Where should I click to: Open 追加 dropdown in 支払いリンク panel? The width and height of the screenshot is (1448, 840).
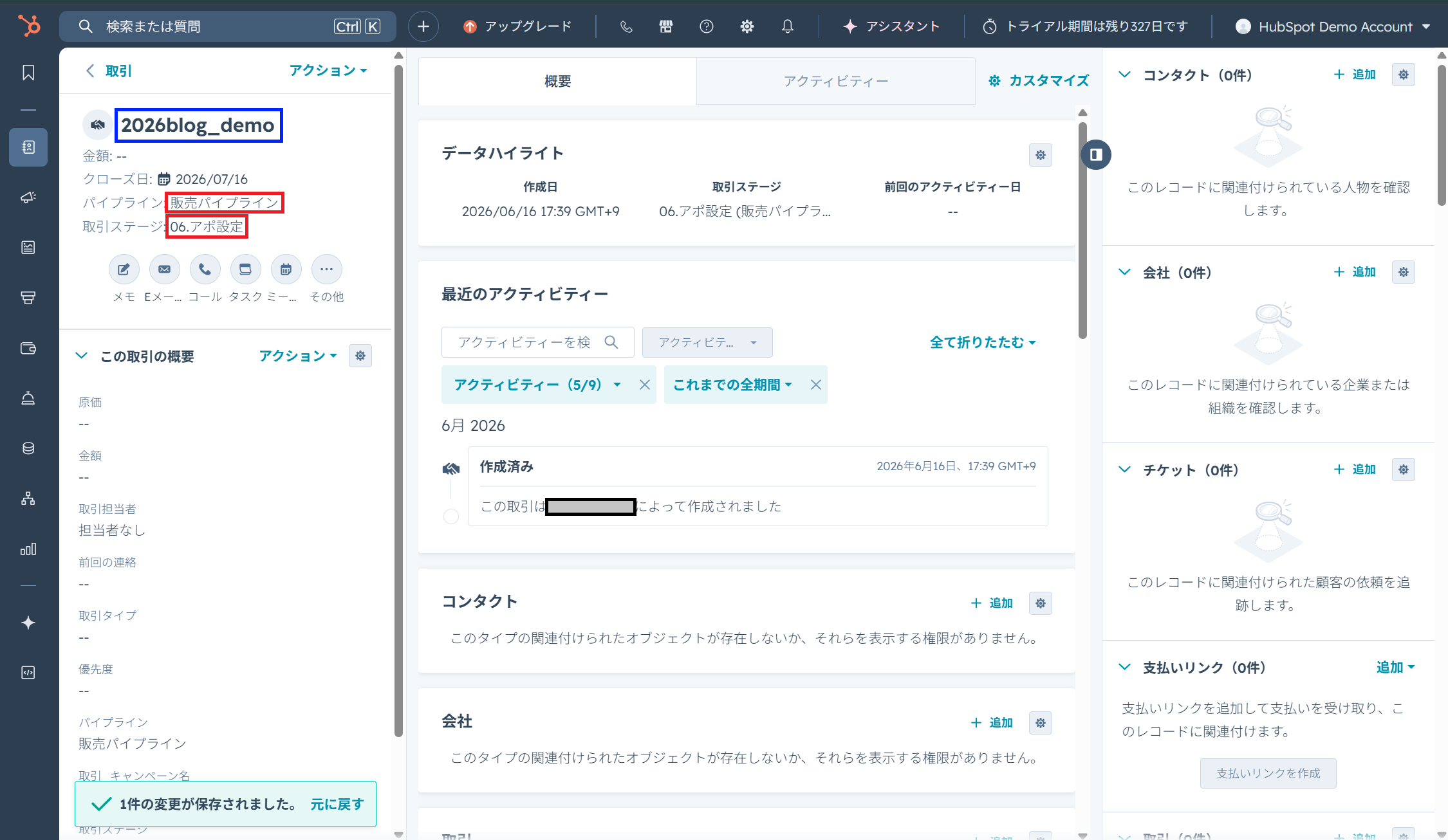1395,667
